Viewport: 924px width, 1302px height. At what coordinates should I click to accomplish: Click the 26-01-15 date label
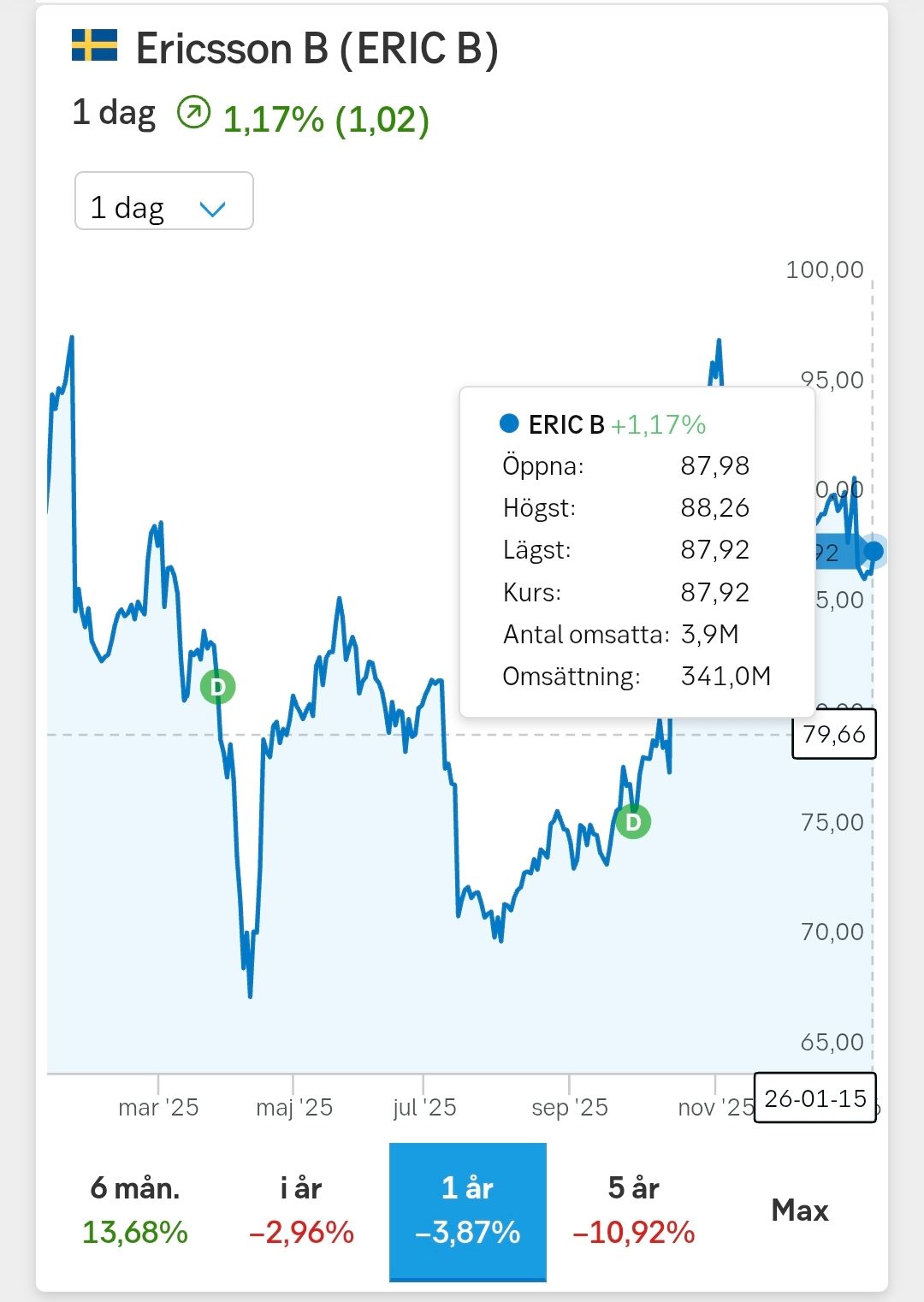coord(814,1098)
